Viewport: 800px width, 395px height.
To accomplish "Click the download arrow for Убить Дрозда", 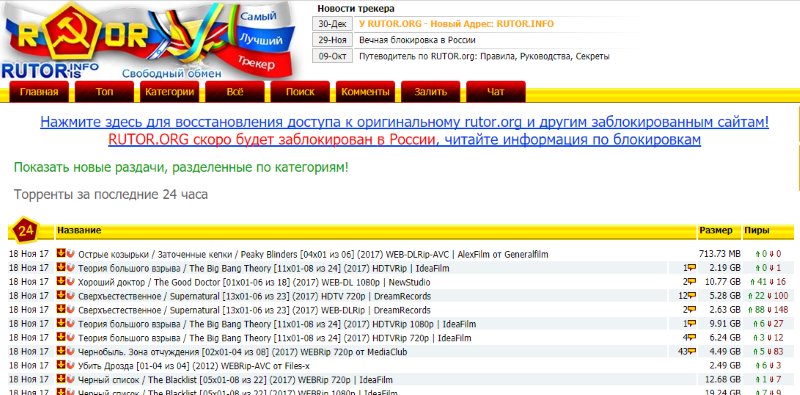I will point(61,365).
